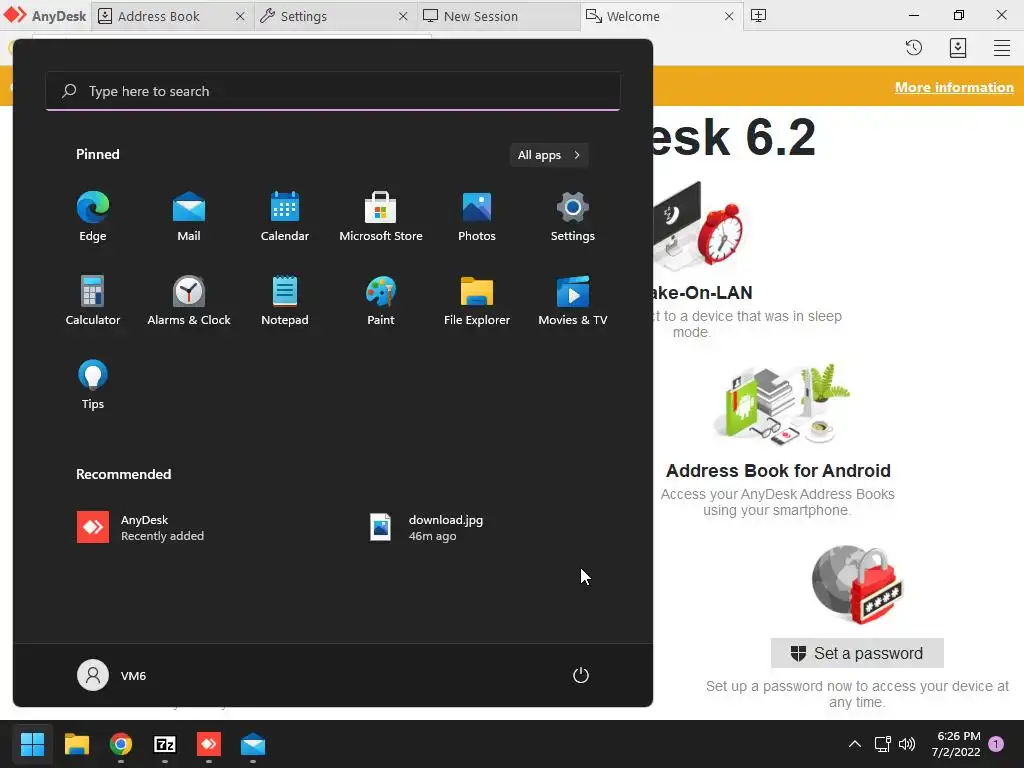Image resolution: width=1024 pixels, height=768 pixels.
Task: Click the More information link
Action: click(x=954, y=88)
